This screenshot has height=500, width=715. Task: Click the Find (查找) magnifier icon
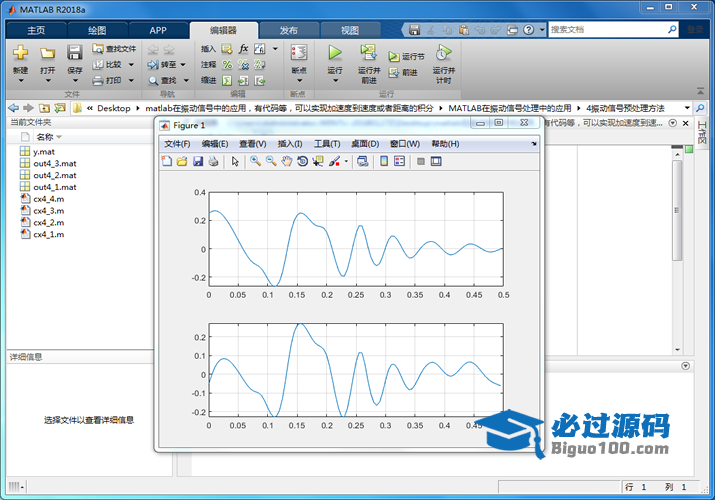[153, 81]
